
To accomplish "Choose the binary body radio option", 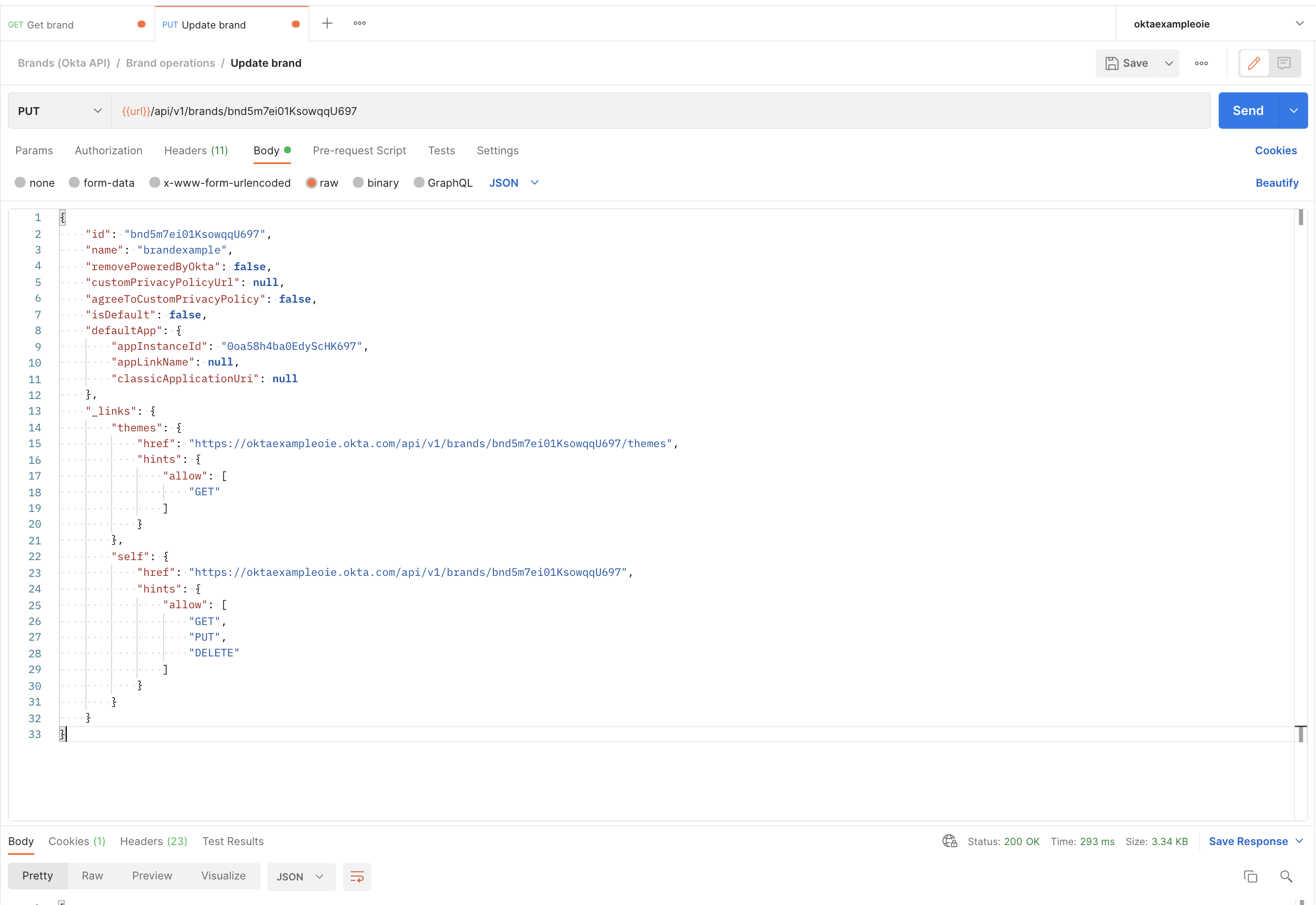I will 358,183.
